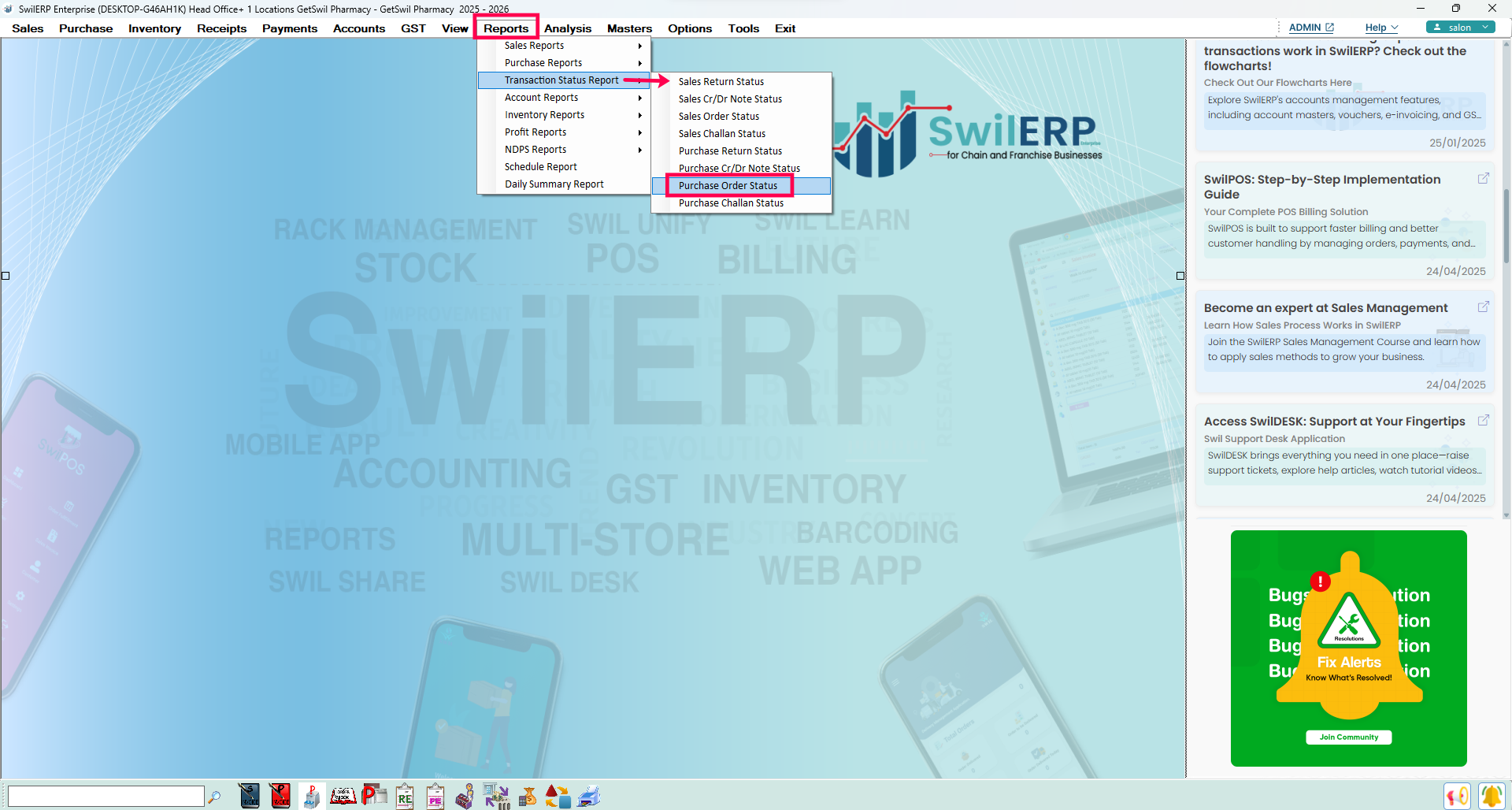This screenshot has height=810, width=1512.
Task: Open the Purchase menu
Action: tap(86, 28)
